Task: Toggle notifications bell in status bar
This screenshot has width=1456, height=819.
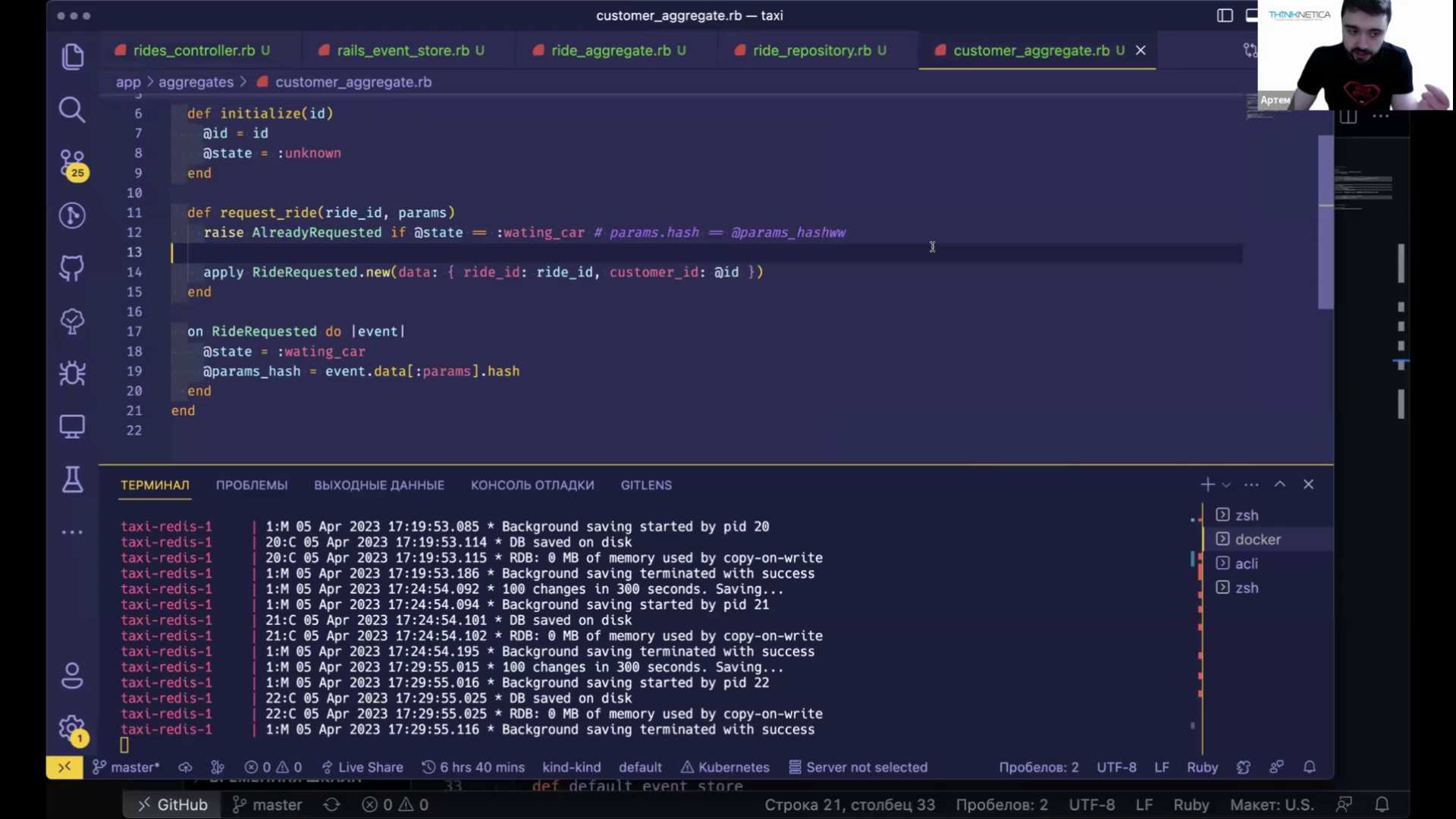Action: (x=1310, y=767)
